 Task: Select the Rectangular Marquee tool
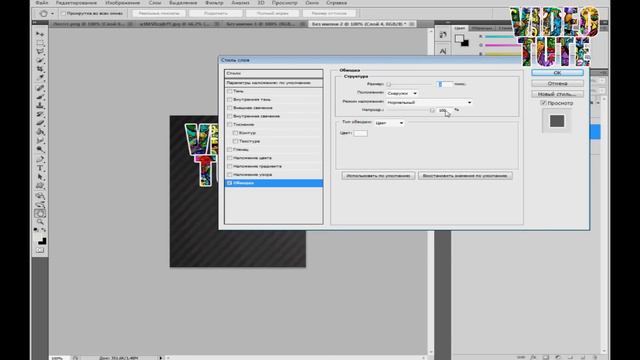click(x=40, y=42)
